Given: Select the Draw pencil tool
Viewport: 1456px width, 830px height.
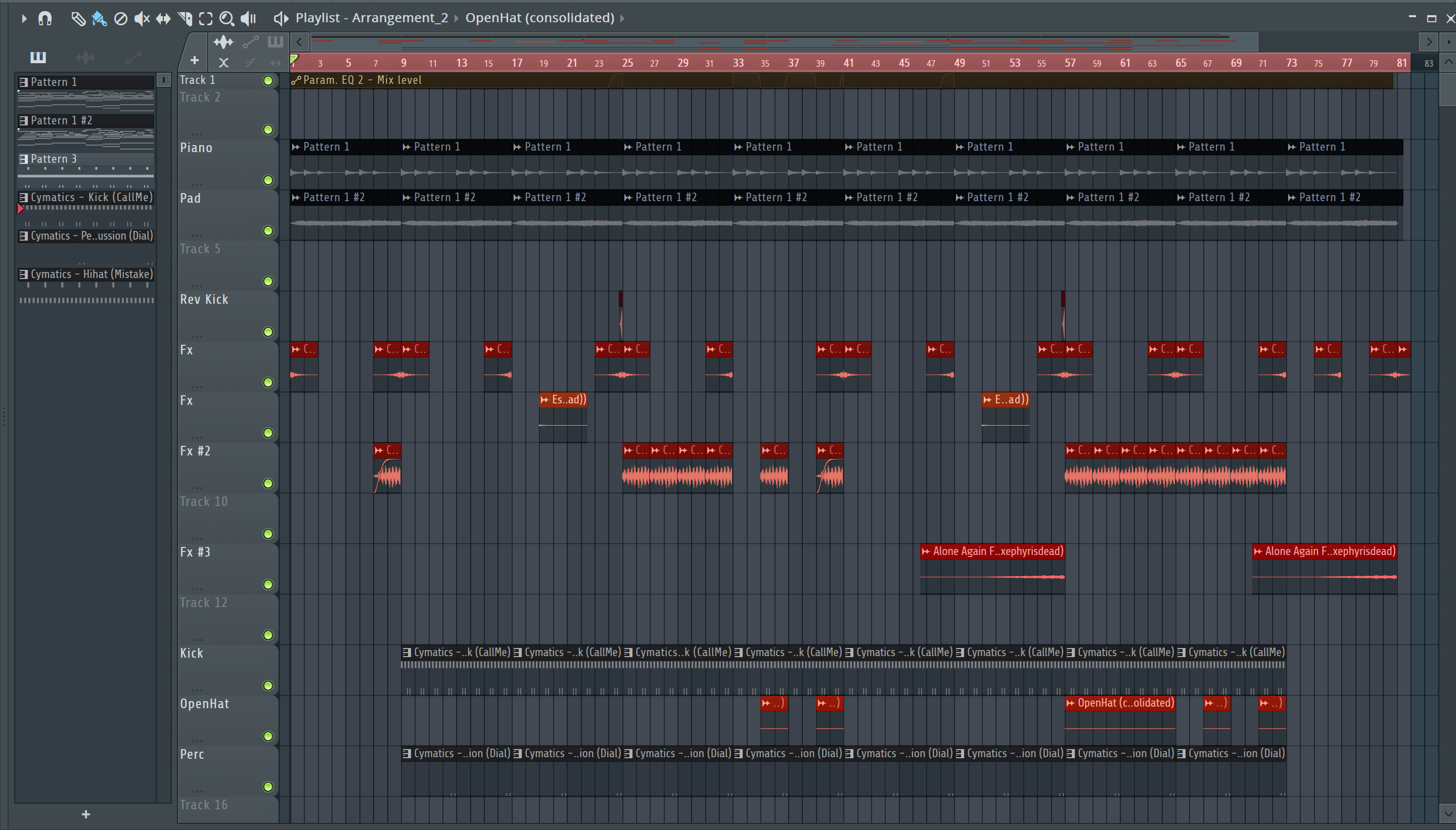Looking at the screenshot, I should pyautogui.click(x=78, y=19).
